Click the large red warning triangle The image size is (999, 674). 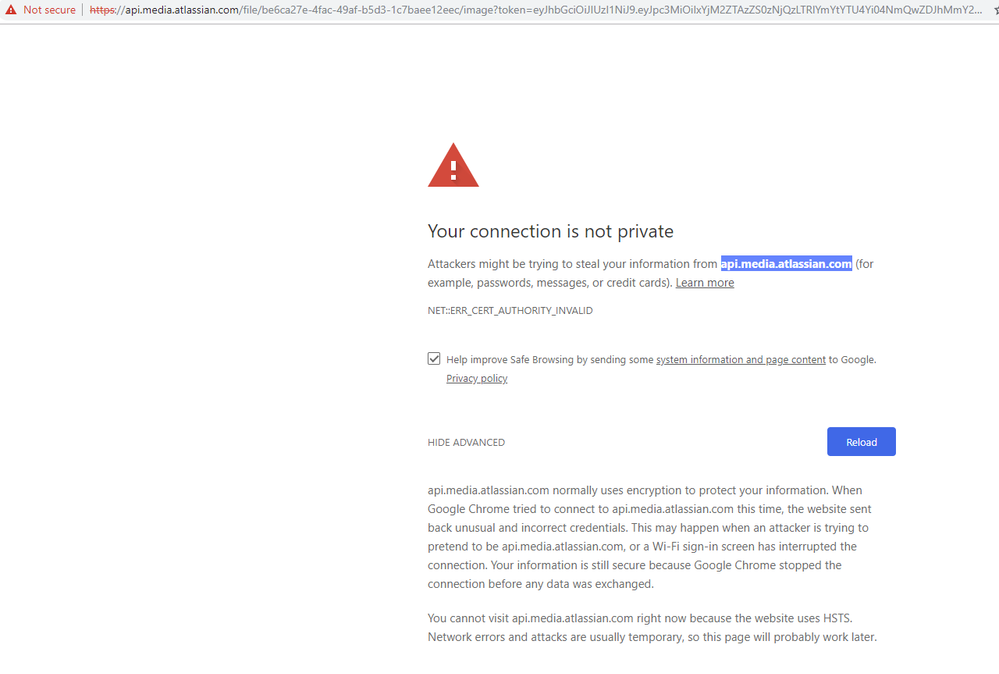click(x=453, y=165)
